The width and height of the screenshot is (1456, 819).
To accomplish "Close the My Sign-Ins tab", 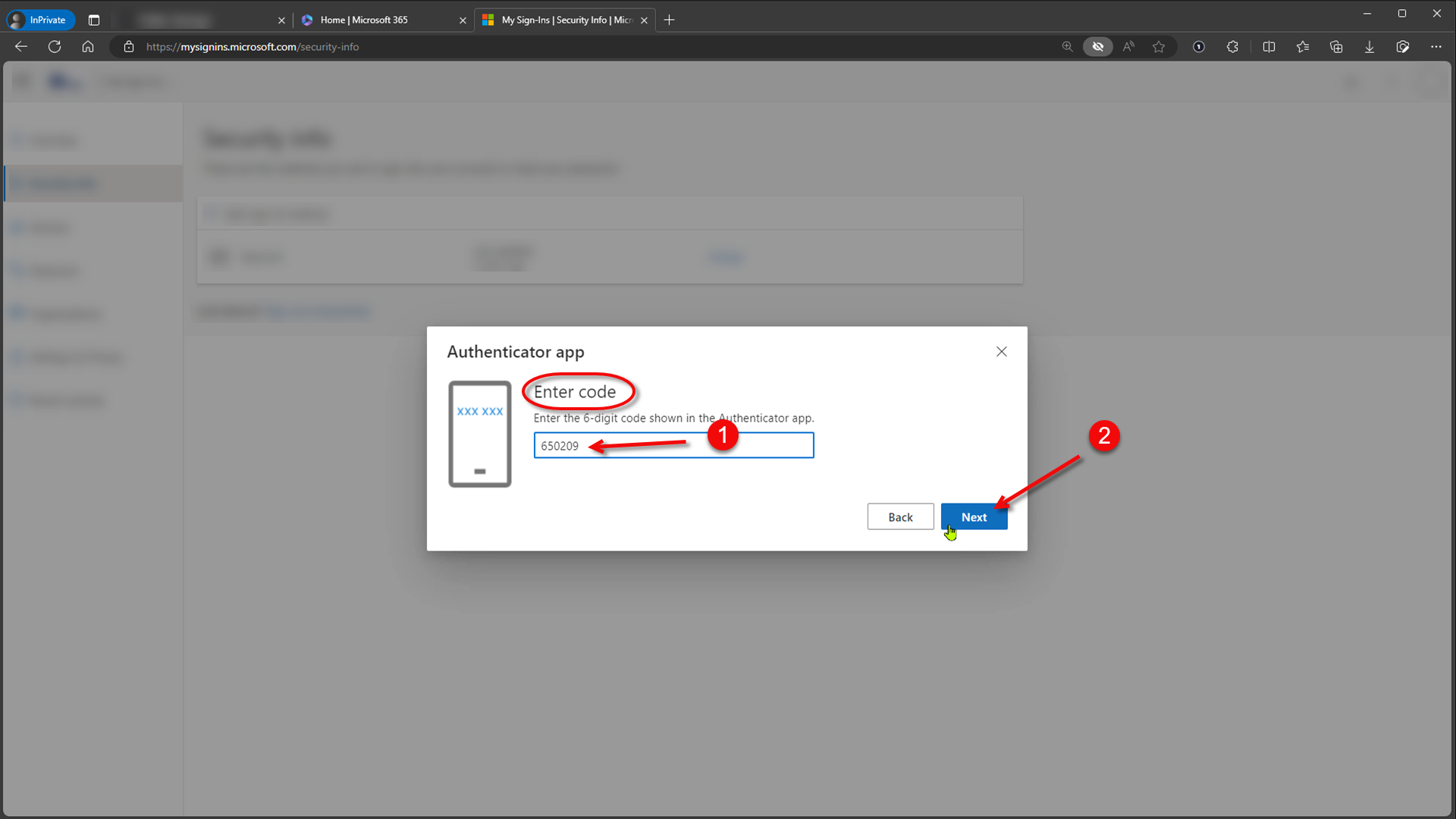I will [644, 20].
